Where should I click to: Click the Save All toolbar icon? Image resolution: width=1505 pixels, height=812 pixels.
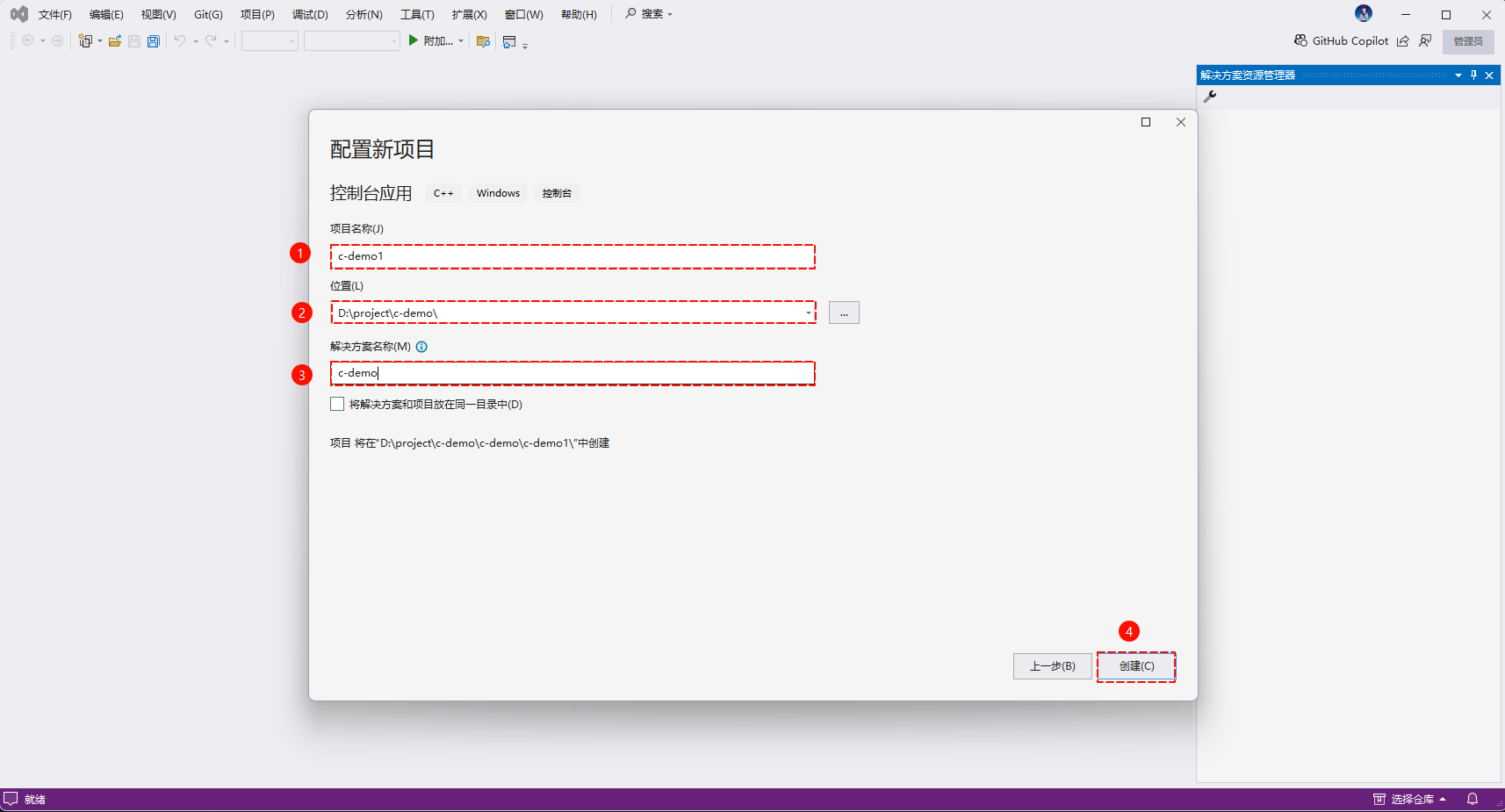(154, 41)
